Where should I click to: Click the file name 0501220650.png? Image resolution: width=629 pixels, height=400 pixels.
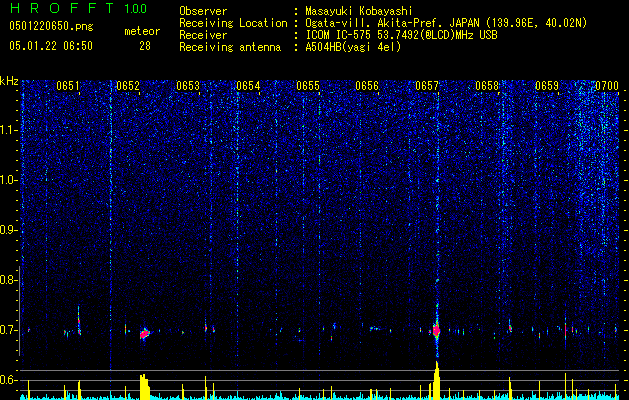pyautogui.click(x=51, y=26)
